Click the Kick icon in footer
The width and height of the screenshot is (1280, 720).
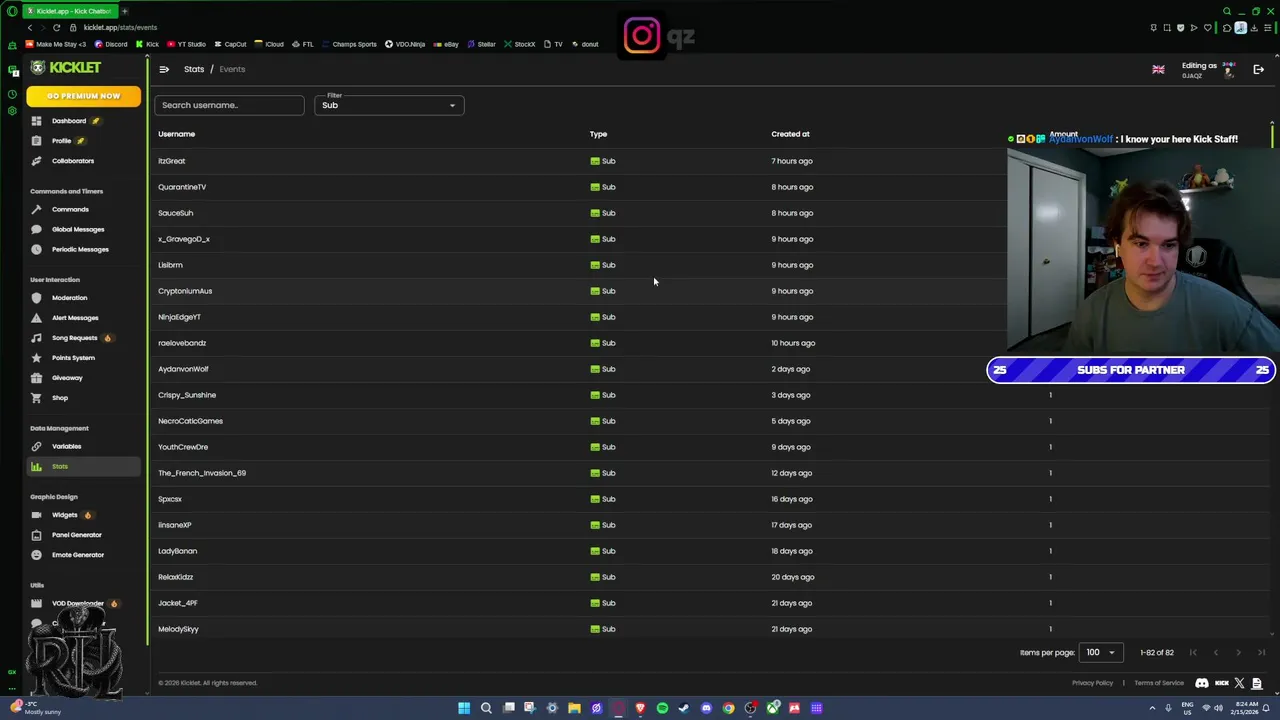[x=1222, y=683]
